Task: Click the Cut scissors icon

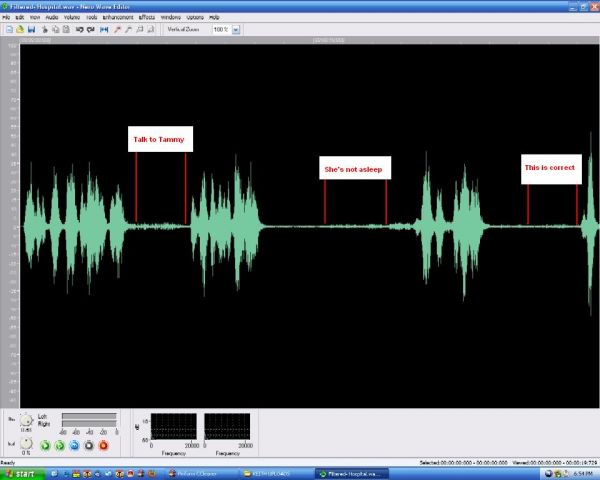Action: [45, 29]
